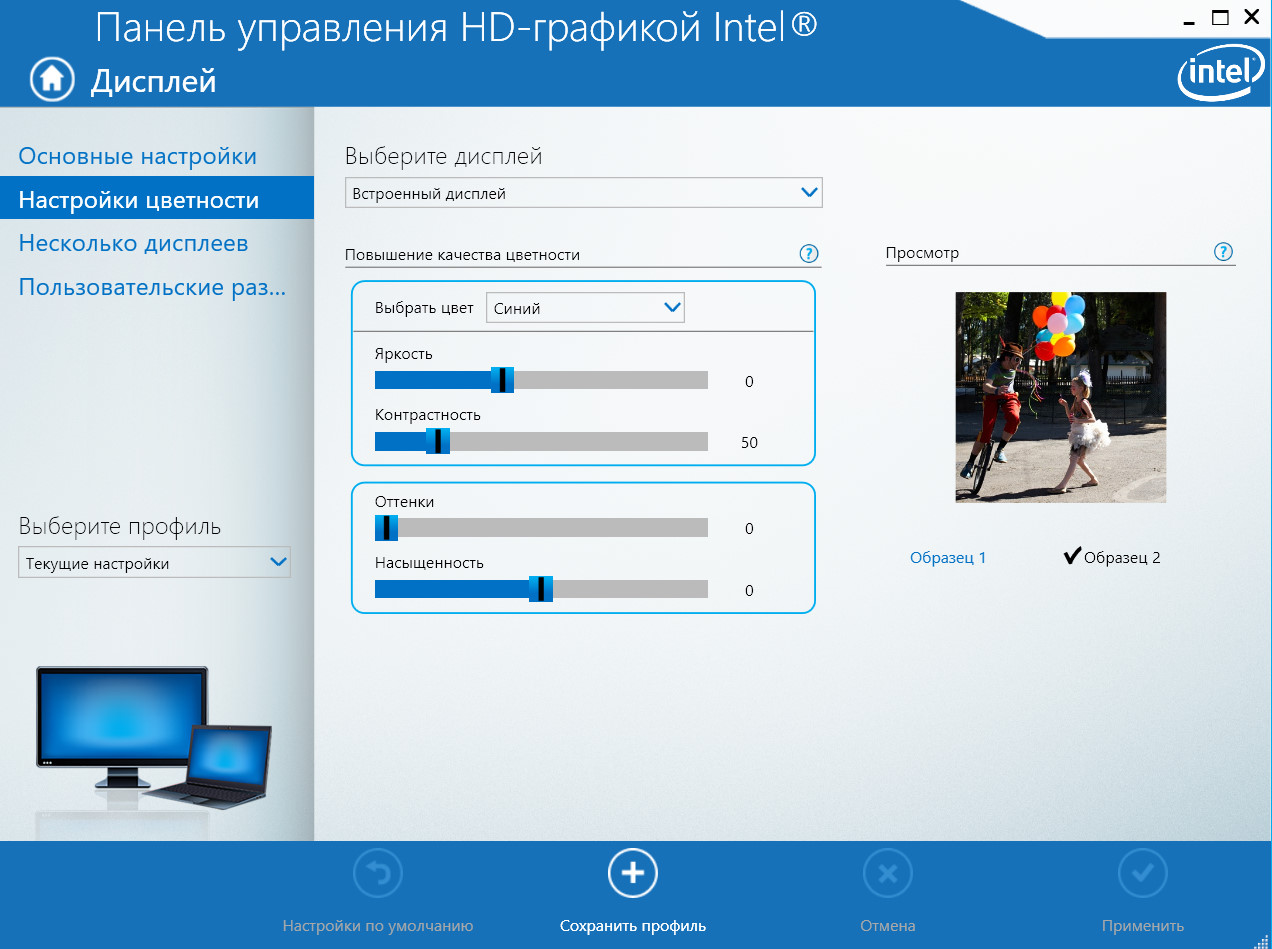Go to Несколько дисплеев section
1272x949 pixels.
point(133,243)
